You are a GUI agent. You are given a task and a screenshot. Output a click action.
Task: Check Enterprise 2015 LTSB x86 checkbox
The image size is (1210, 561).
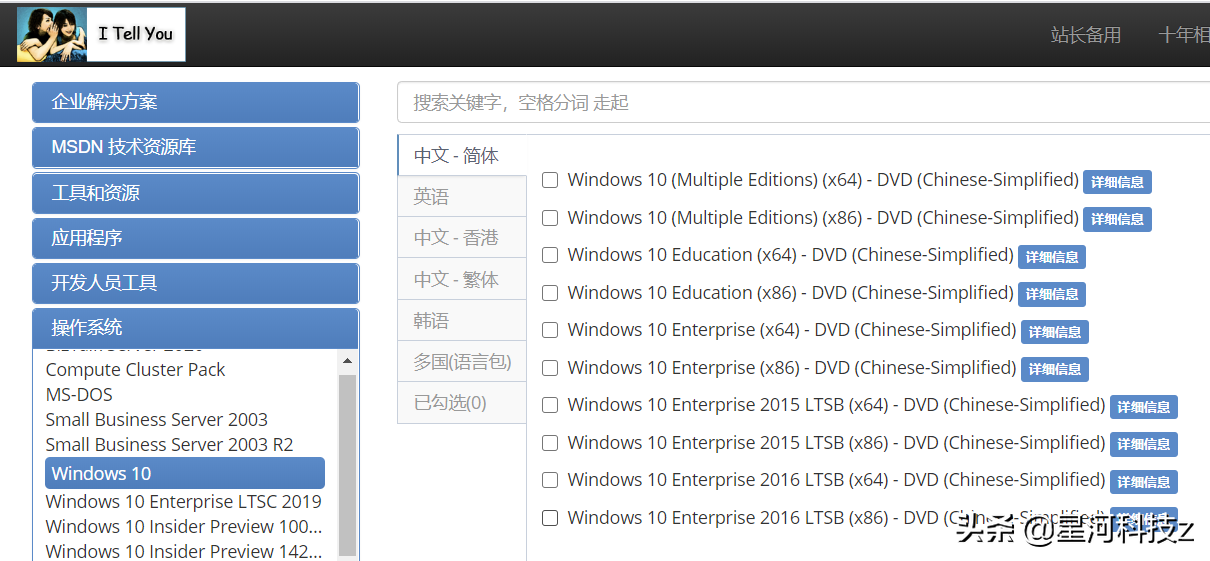(x=550, y=443)
